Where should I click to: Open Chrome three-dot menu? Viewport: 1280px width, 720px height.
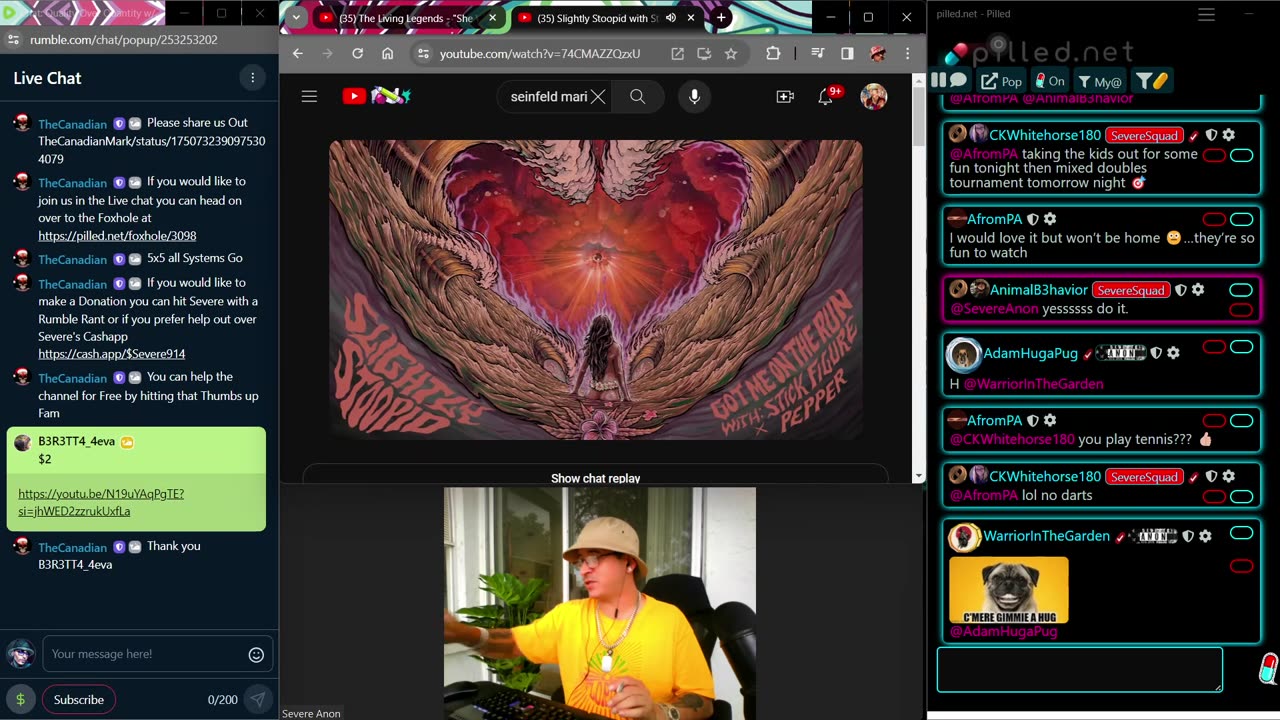907,53
